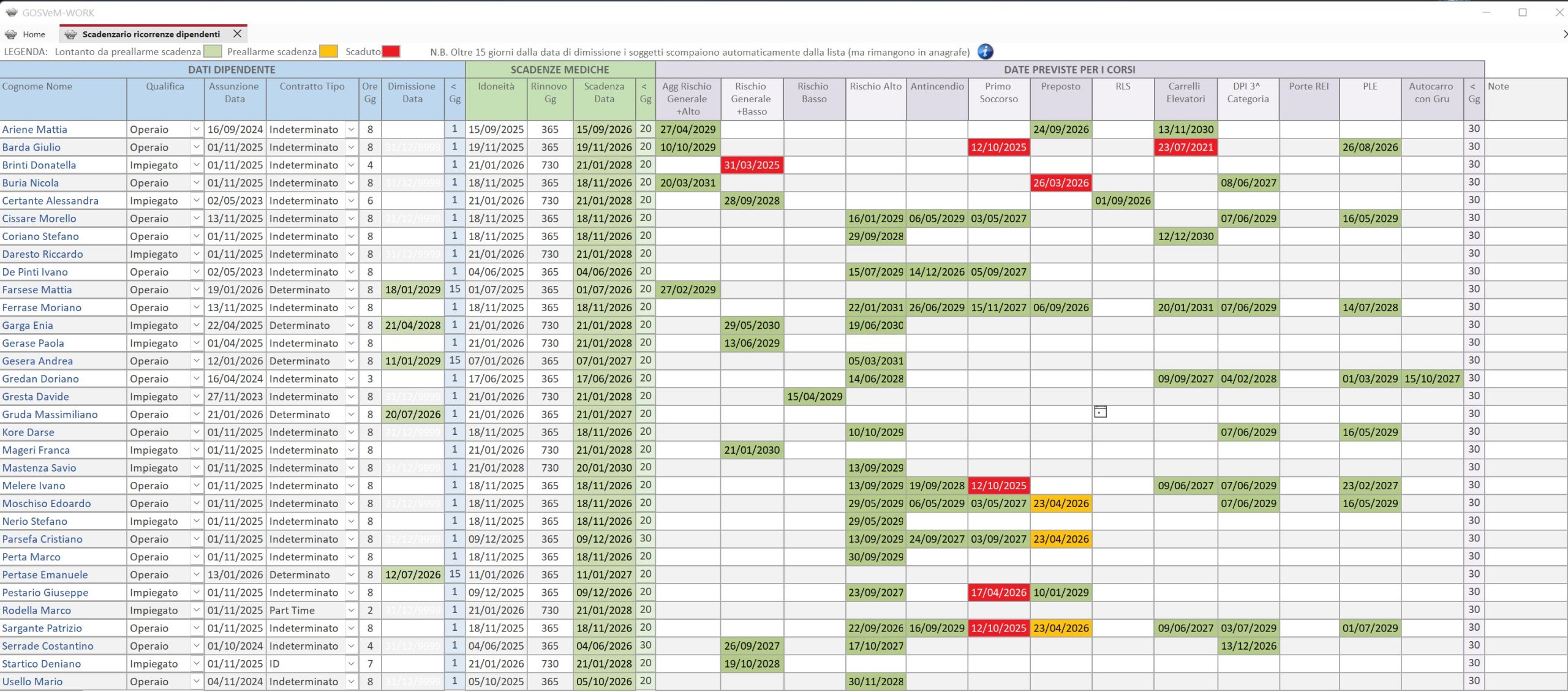Click the Assunzione Data column header
The width and height of the screenshot is (1568, 692).
pos(235,99)
